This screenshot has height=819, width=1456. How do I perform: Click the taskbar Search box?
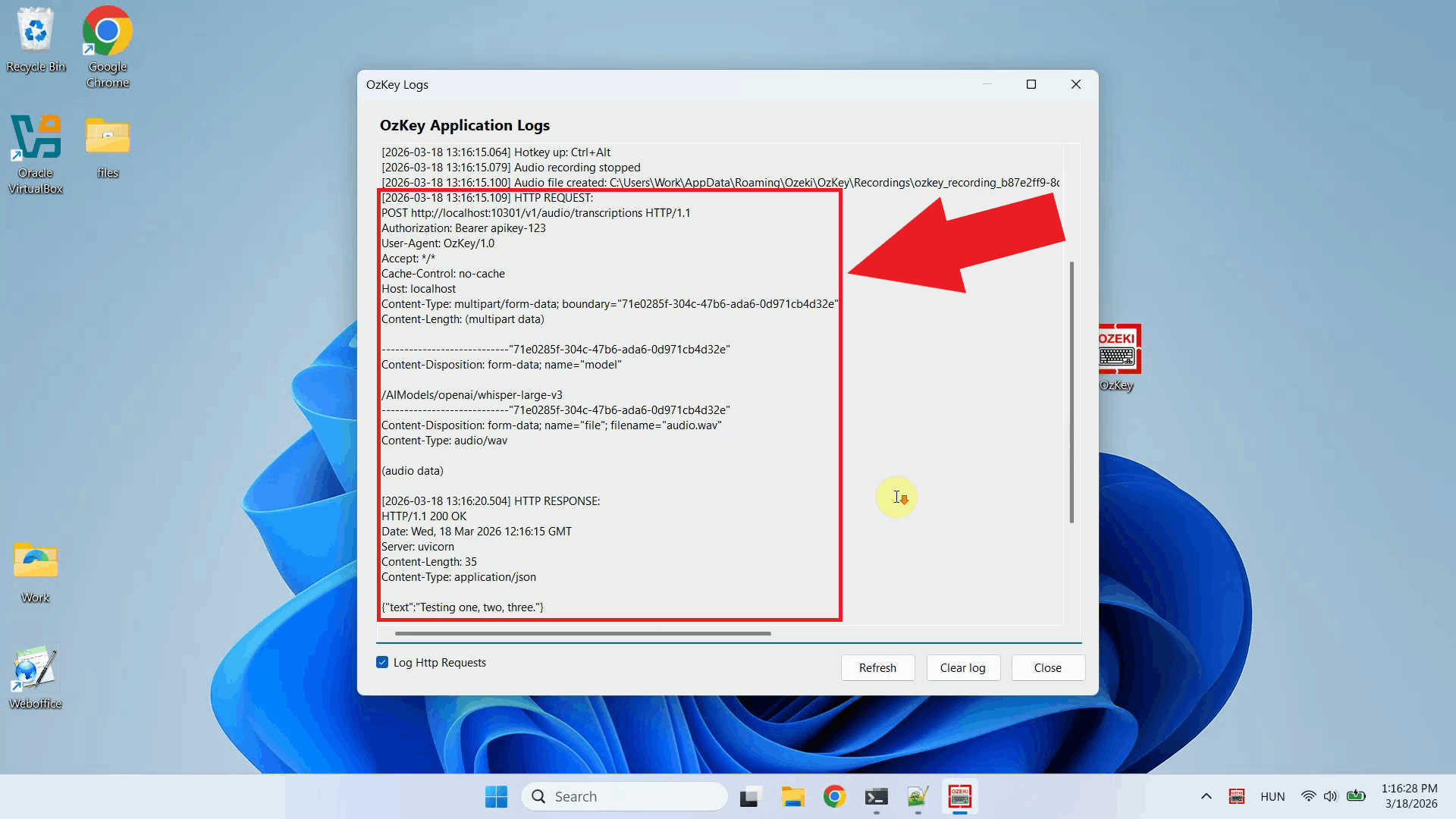coord(624,796)
